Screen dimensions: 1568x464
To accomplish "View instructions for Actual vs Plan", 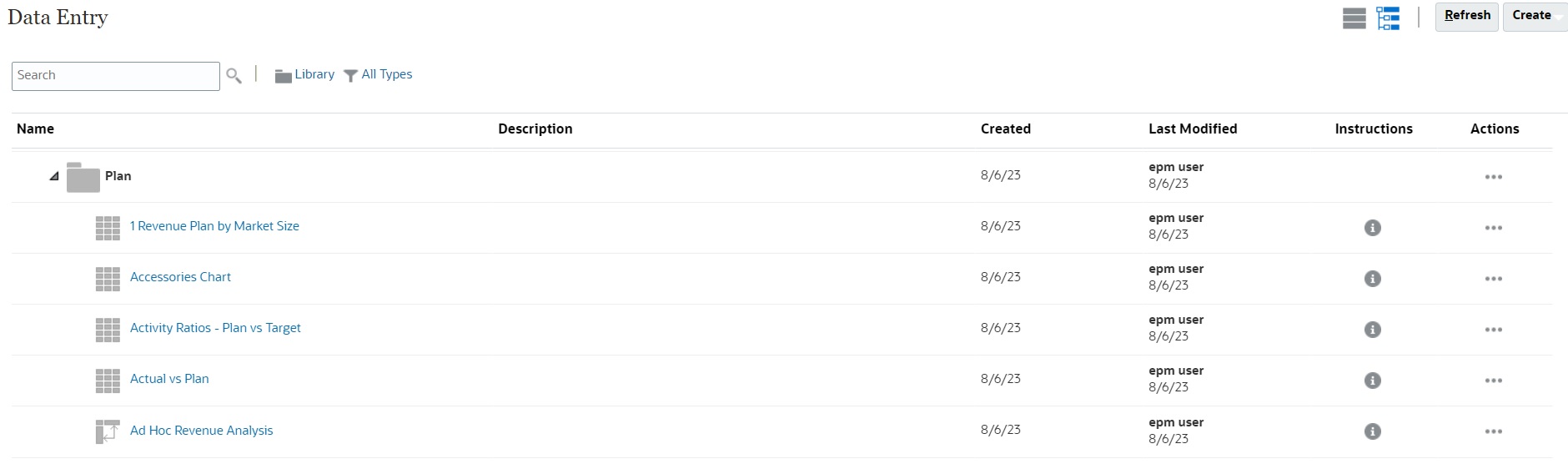I will (1373, 381).
